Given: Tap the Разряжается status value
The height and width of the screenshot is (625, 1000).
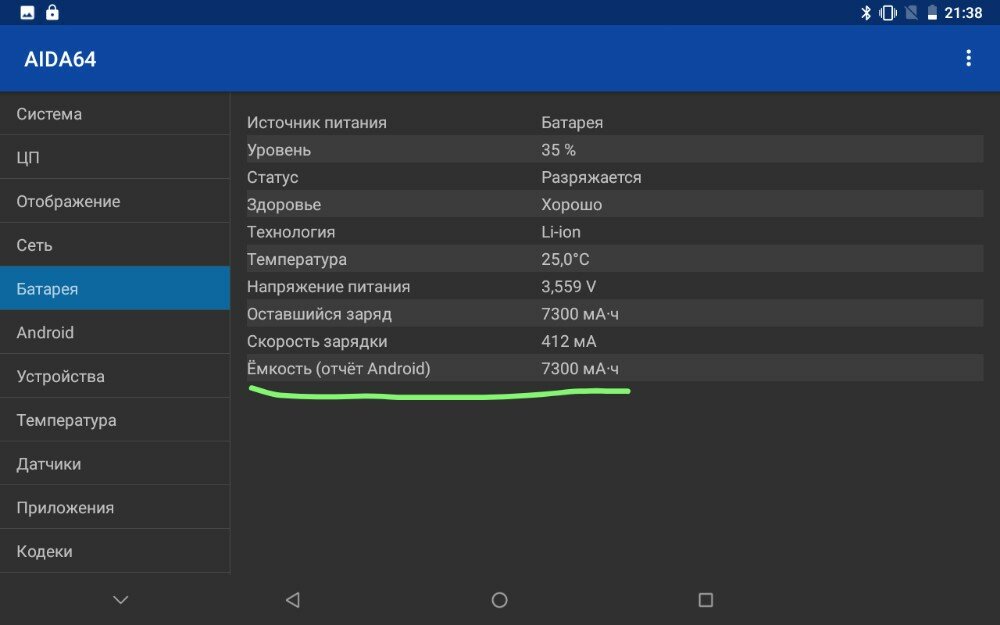Looking at the screenshot, I should [x=591, y=177].
